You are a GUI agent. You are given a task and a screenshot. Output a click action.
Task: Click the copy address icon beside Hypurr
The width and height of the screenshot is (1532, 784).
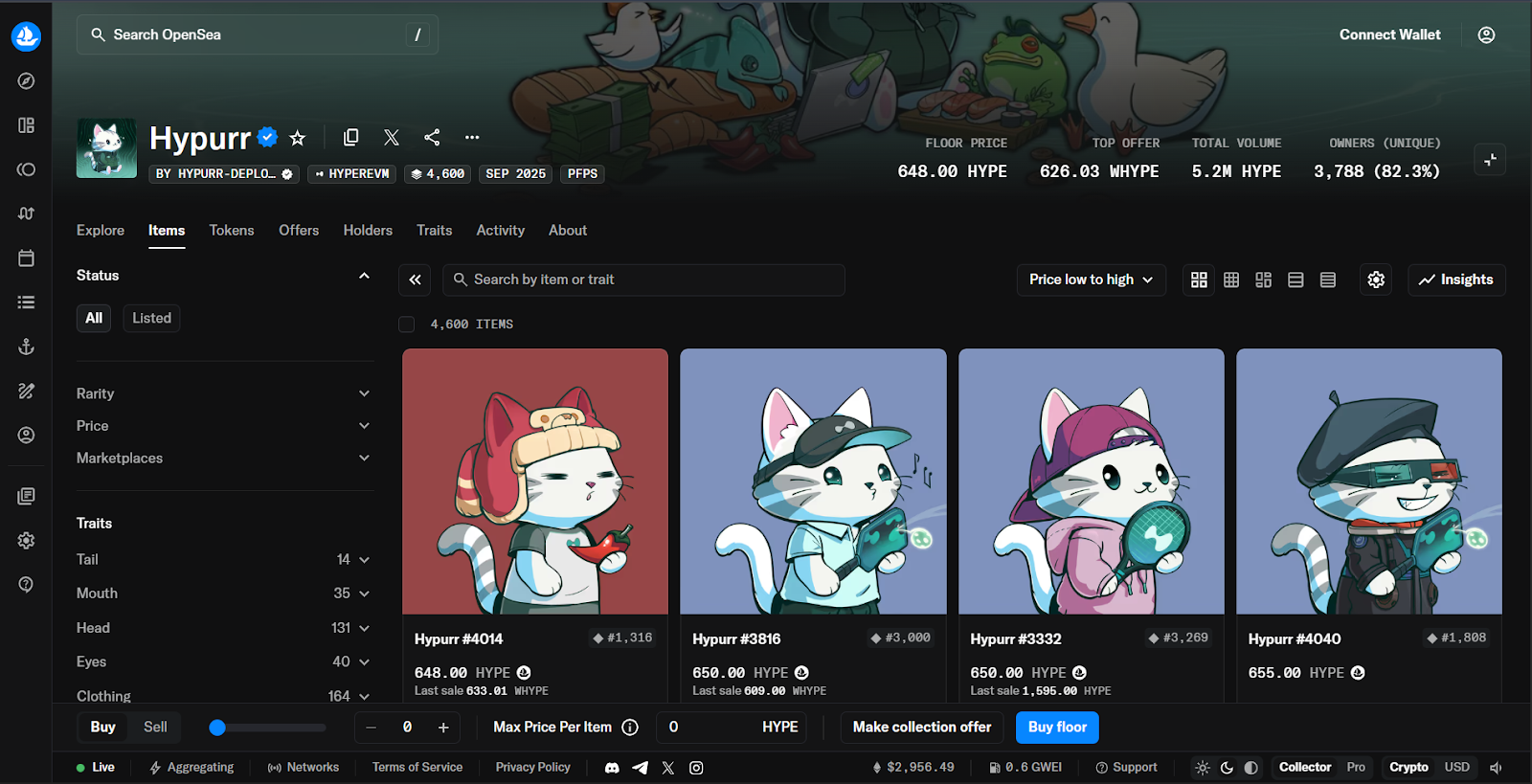(x=351, y=138)
